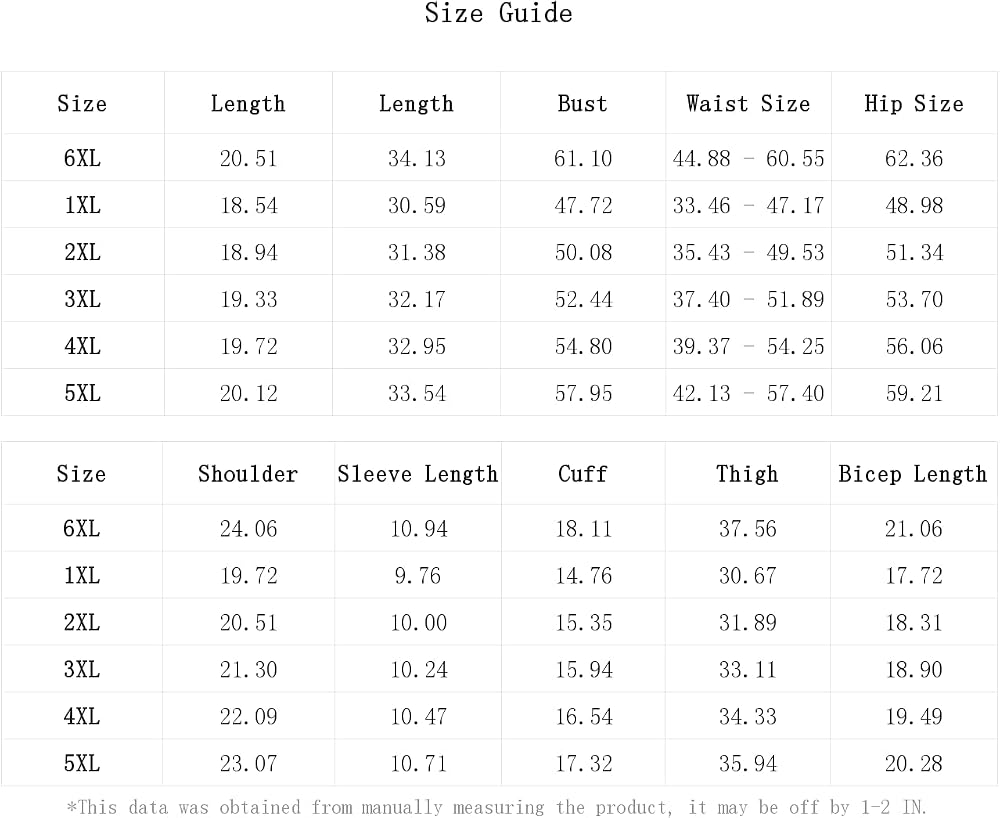1000x818 pixels.
Task: Click the Size Guide title
Action: (499, 13)
